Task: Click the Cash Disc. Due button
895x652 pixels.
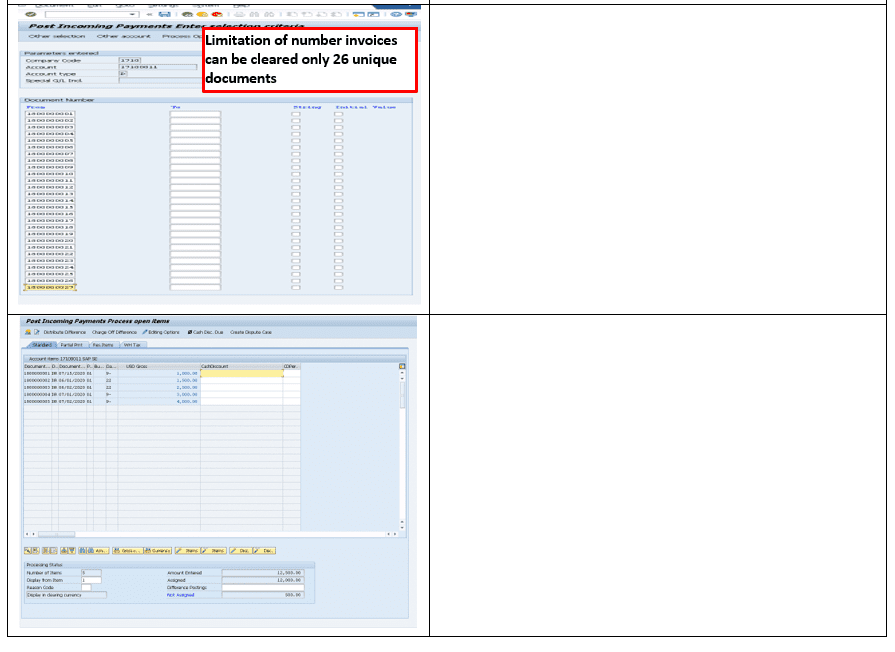Action: point(206,332)
